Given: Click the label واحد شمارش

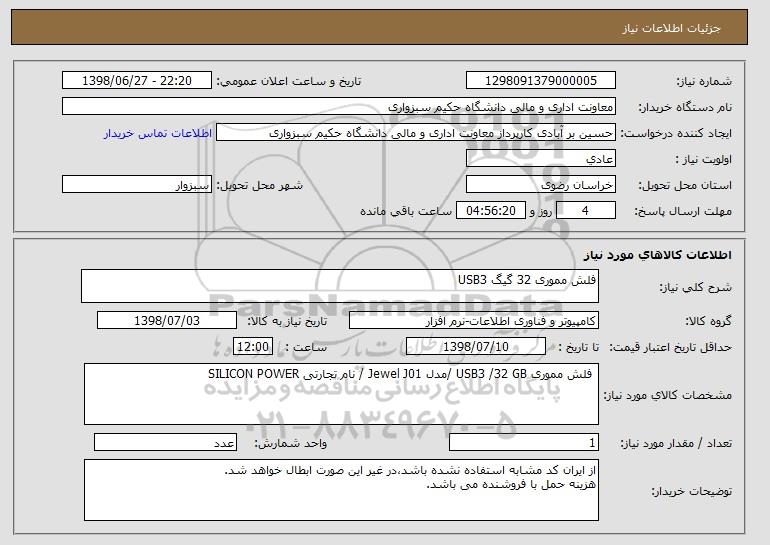Looking at the screenshot, I should (290, 443).
